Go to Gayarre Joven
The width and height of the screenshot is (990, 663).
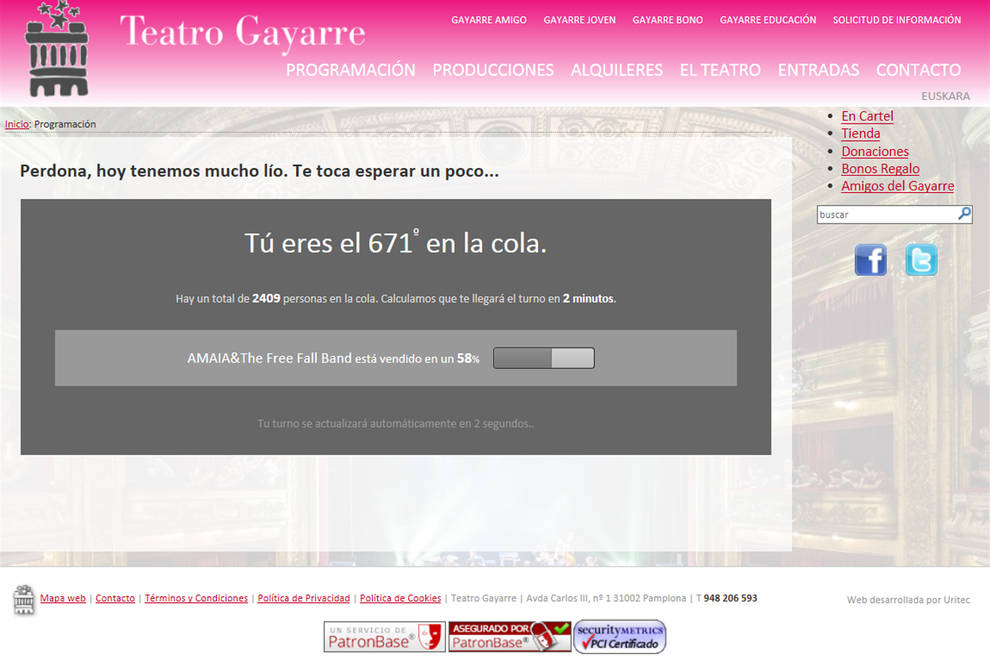tap(580, 20)
